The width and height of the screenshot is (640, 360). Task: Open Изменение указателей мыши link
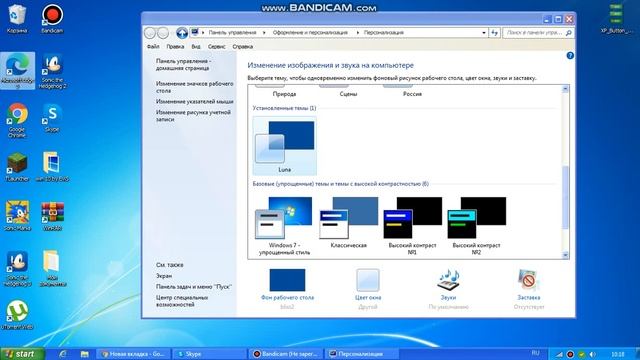pyautogui.click(x=194, y=101)
